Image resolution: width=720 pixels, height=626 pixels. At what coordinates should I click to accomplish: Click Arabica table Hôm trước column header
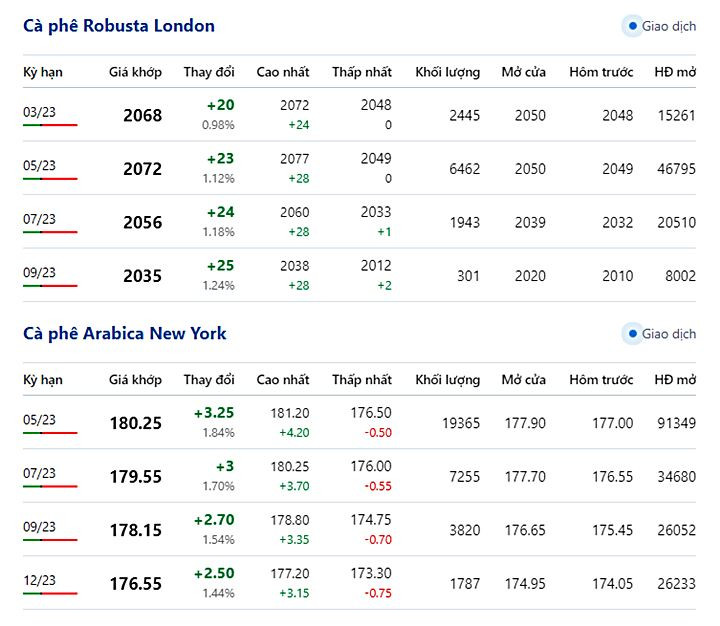[x=601, y=380]
